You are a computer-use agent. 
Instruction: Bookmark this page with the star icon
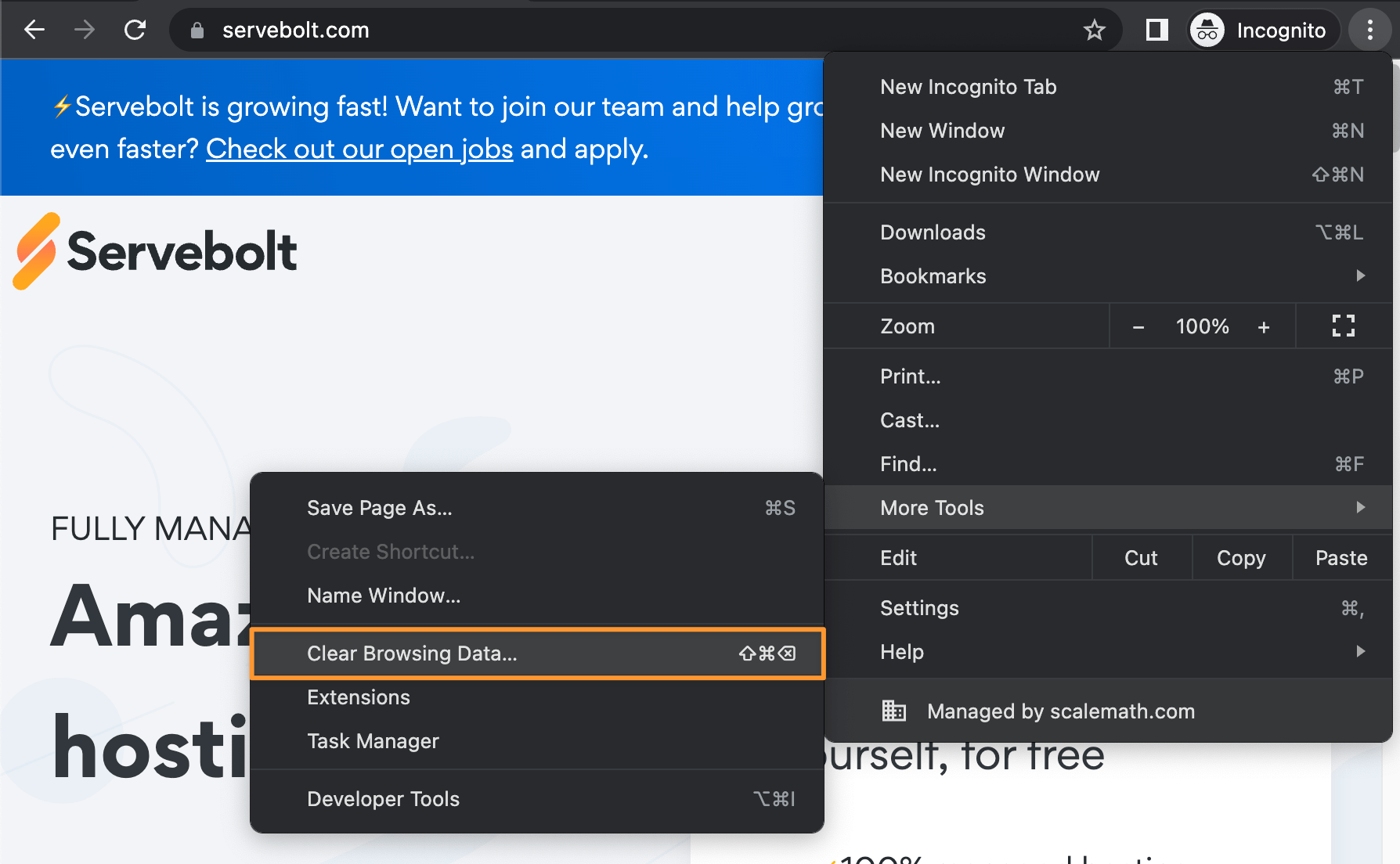[x=1094, y=31]
